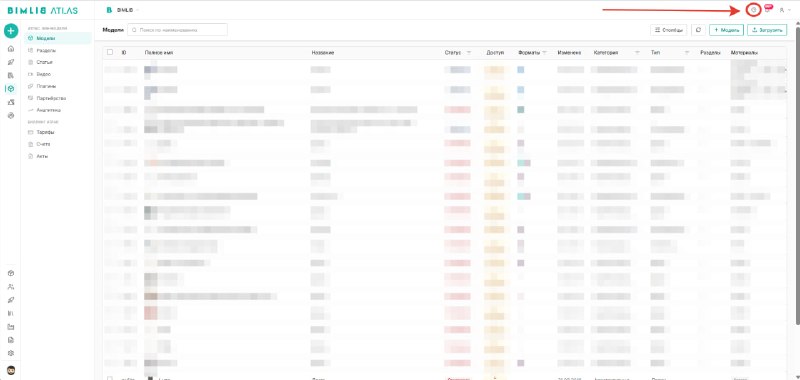Click the refresh icon button

(x=698, y=30)
